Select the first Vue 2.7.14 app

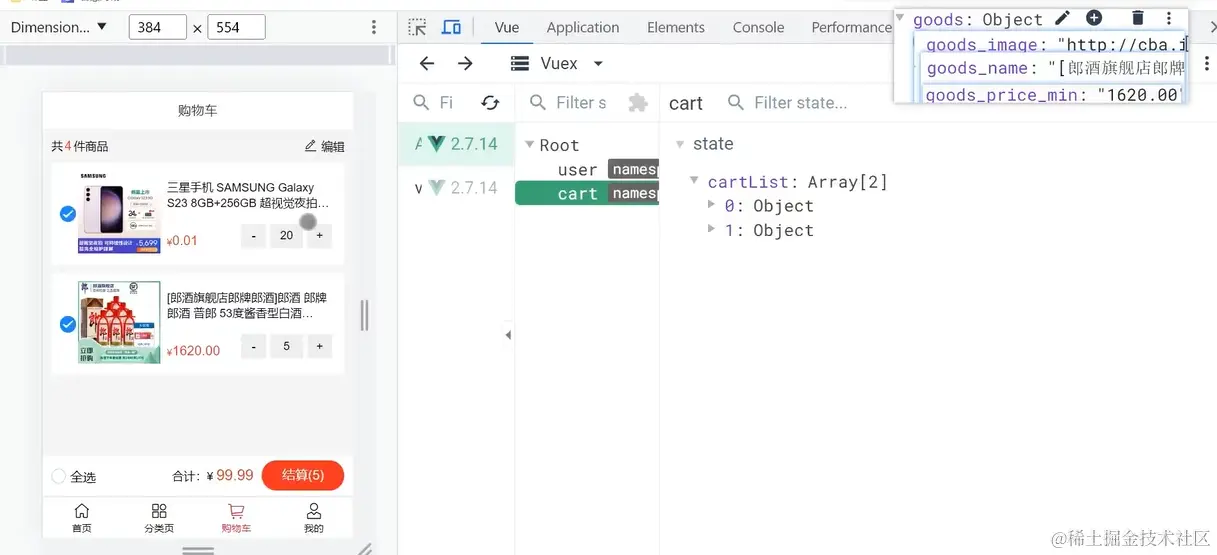(457, 144)
